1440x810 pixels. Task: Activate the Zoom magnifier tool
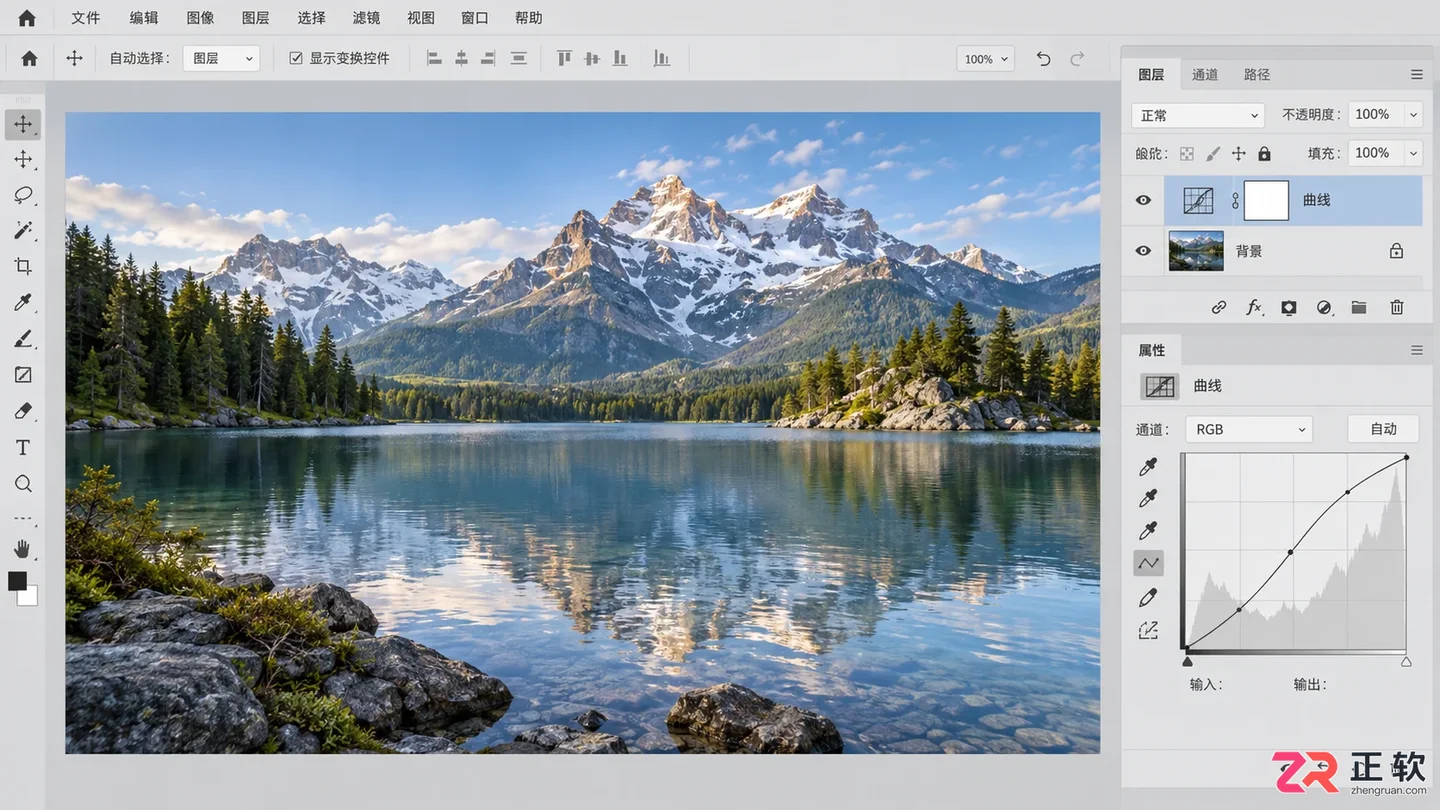point(23,484)
